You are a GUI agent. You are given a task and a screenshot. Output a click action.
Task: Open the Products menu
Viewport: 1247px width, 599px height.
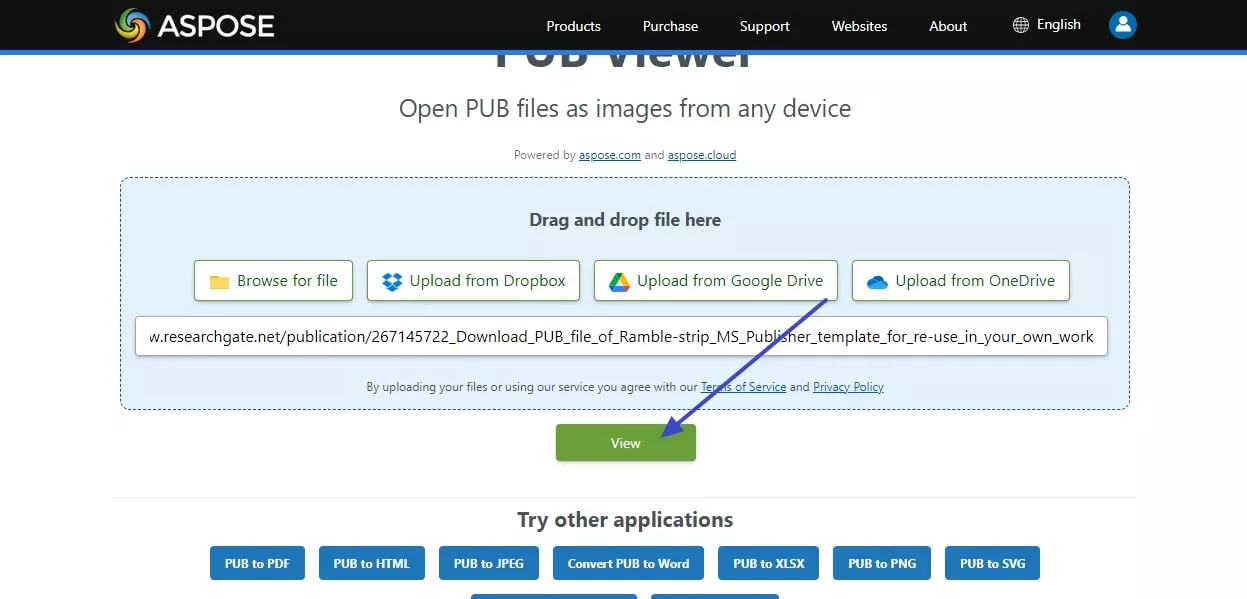coord(572,26)
